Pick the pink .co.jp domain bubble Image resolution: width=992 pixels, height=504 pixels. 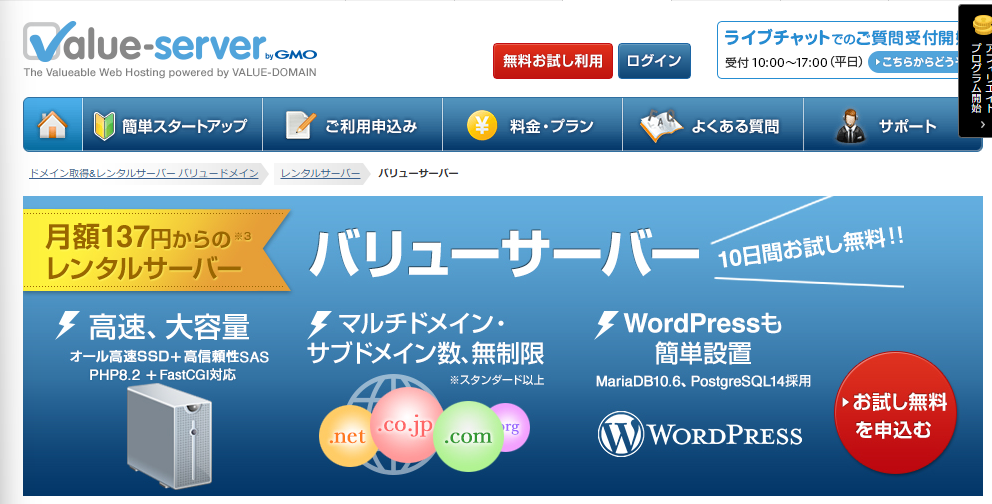click(406, 424)
